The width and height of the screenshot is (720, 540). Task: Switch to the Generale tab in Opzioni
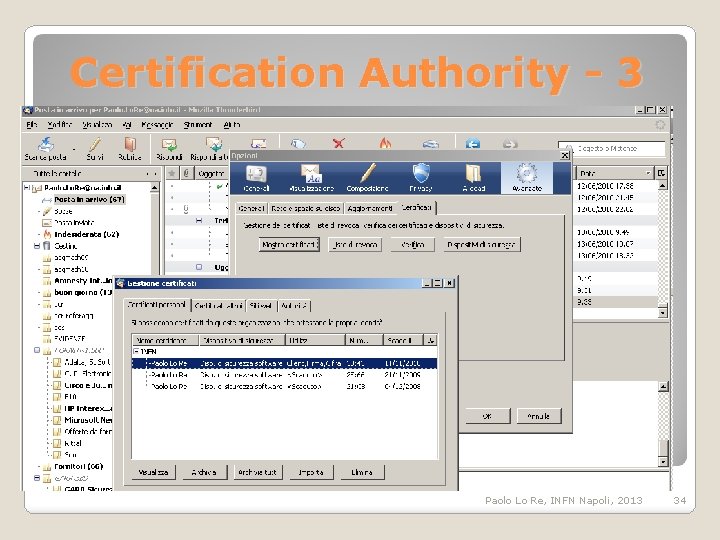[251, 208]
